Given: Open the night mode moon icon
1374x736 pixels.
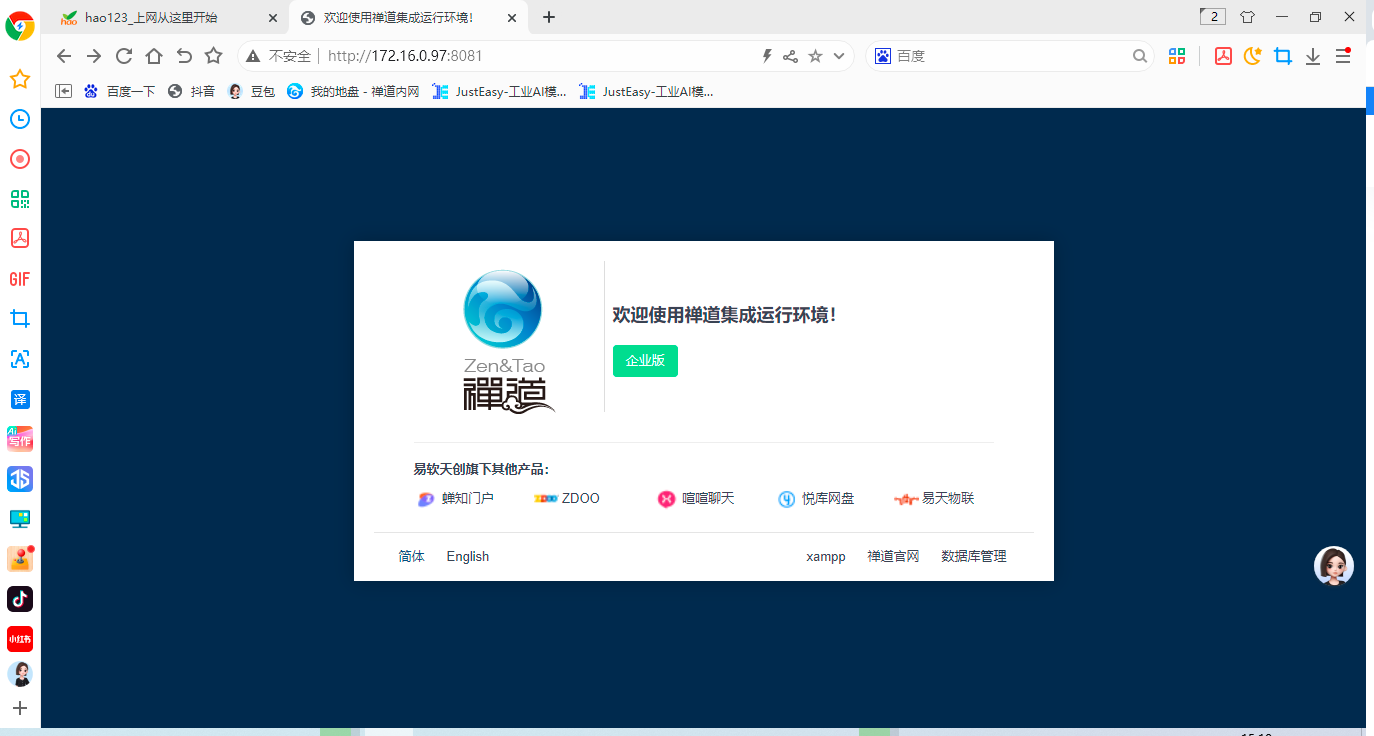Looking at the screenshot, I should point(1252,56).
